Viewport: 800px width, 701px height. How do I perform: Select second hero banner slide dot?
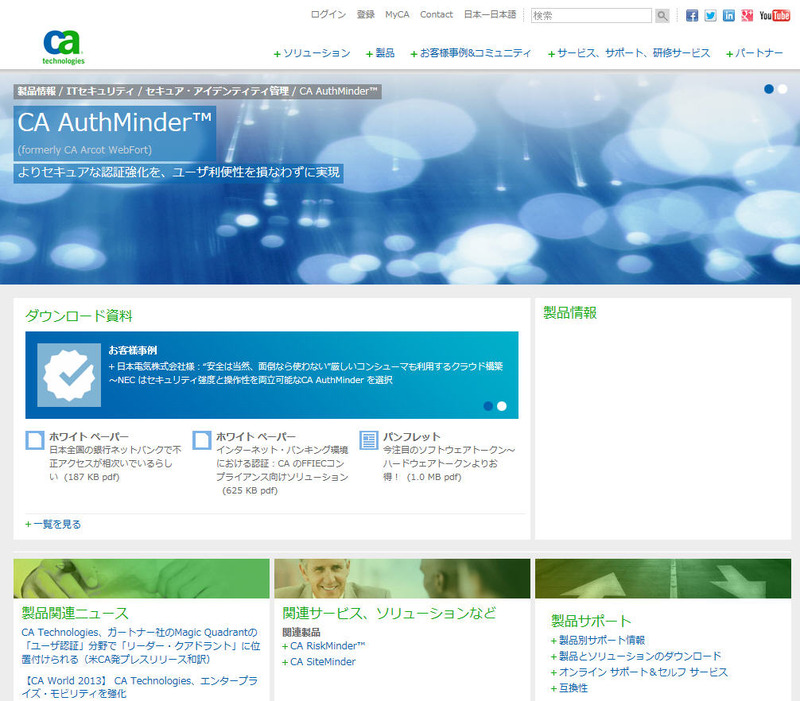(x=783, y=89)
